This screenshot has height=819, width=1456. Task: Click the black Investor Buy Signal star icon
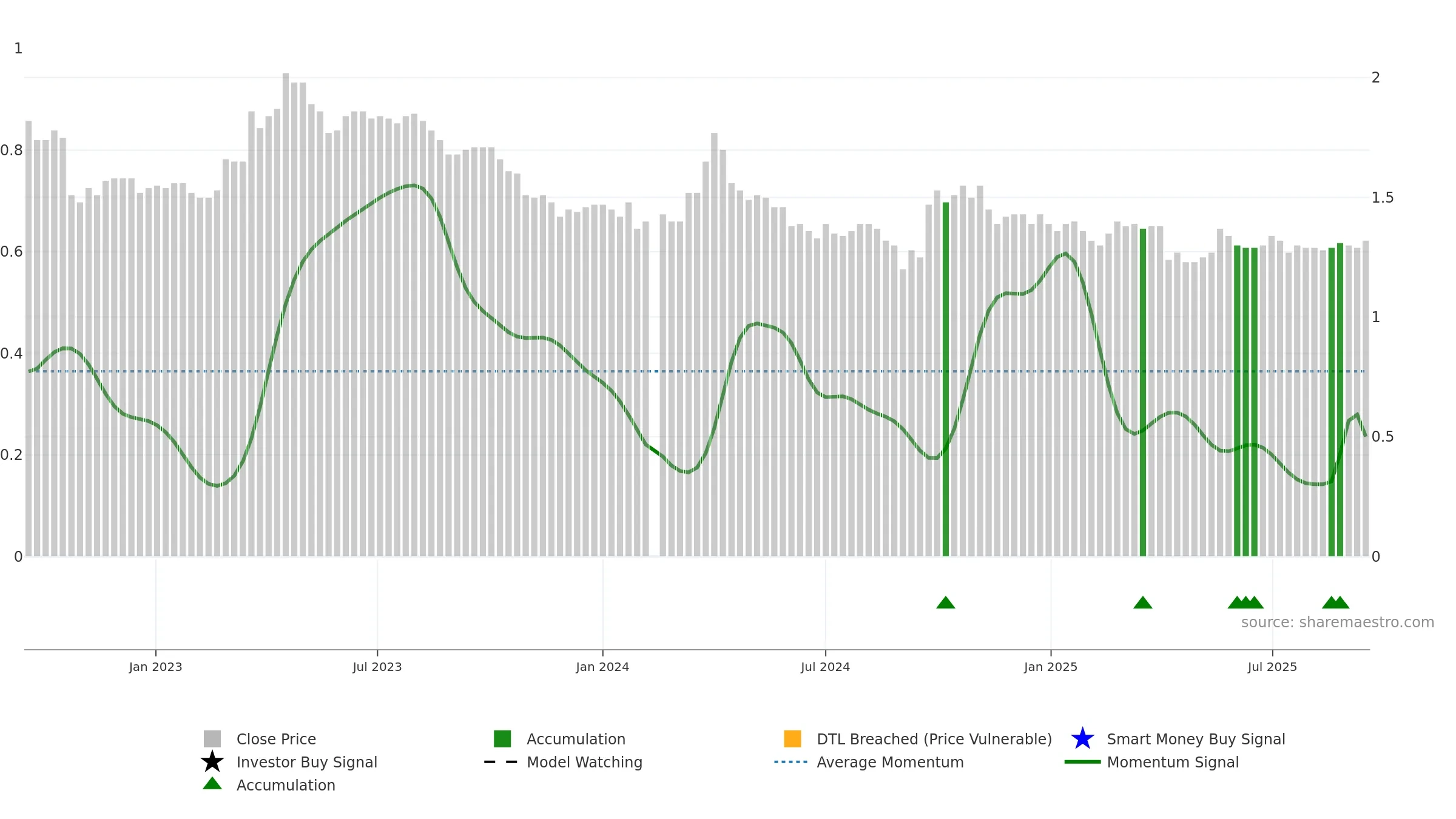tap(212, 762)
